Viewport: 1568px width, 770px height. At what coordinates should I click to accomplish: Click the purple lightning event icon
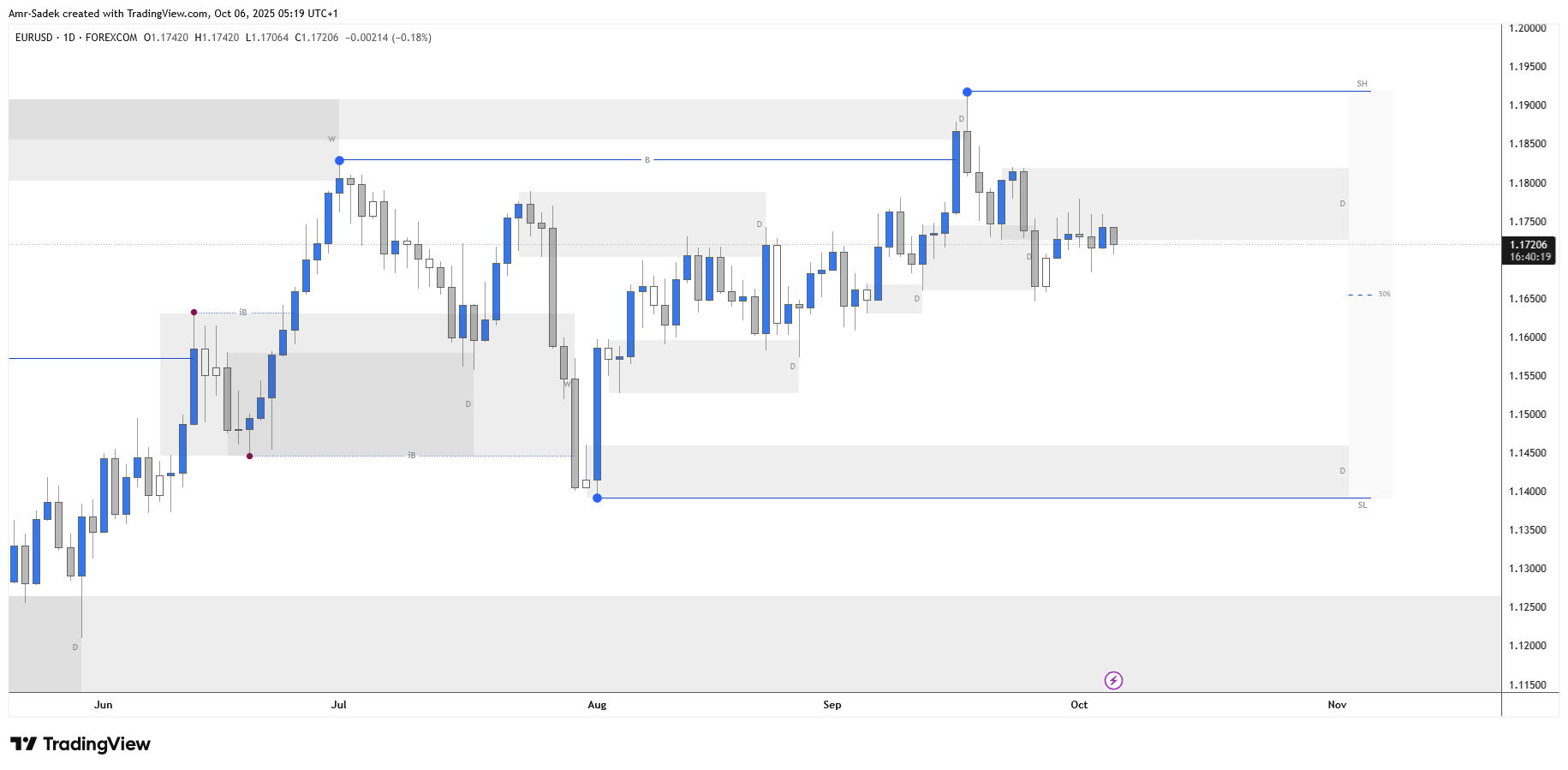tap(1113, 681)
